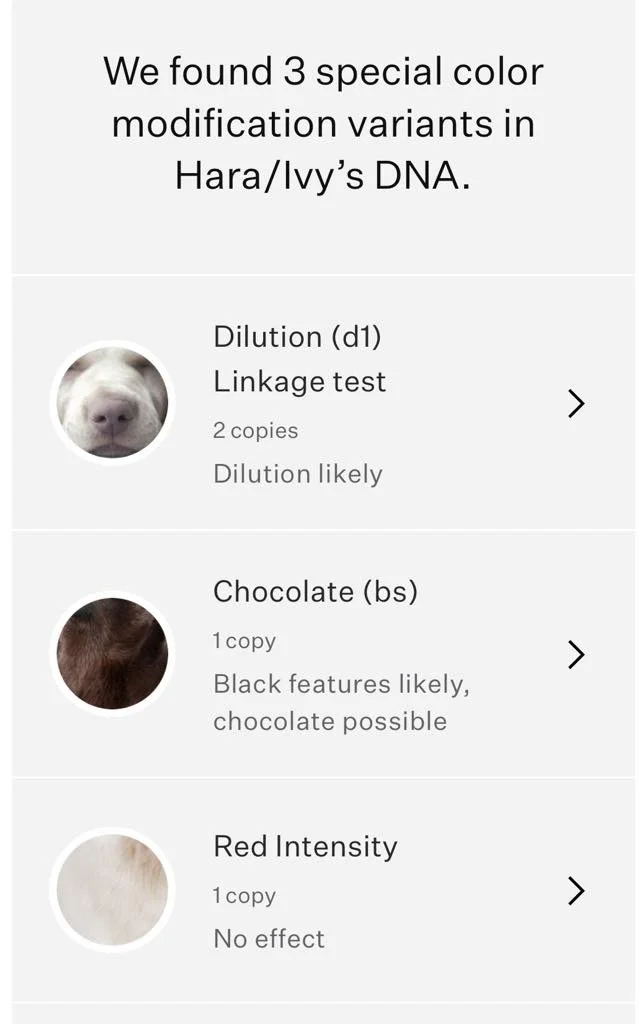Click the color modification variants heading
Screen dimensions: 639x1024
(323, 123)
